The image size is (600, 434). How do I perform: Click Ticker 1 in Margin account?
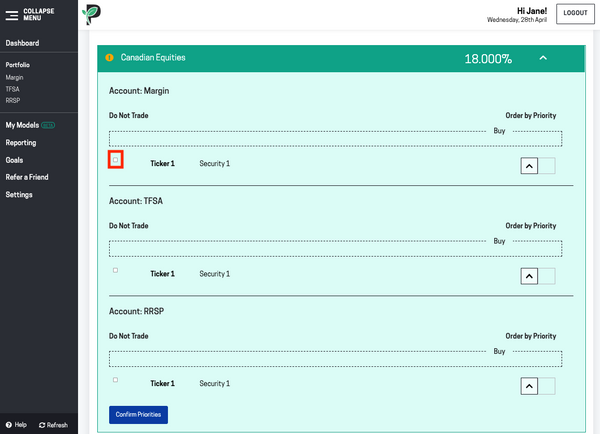(162, 163)
